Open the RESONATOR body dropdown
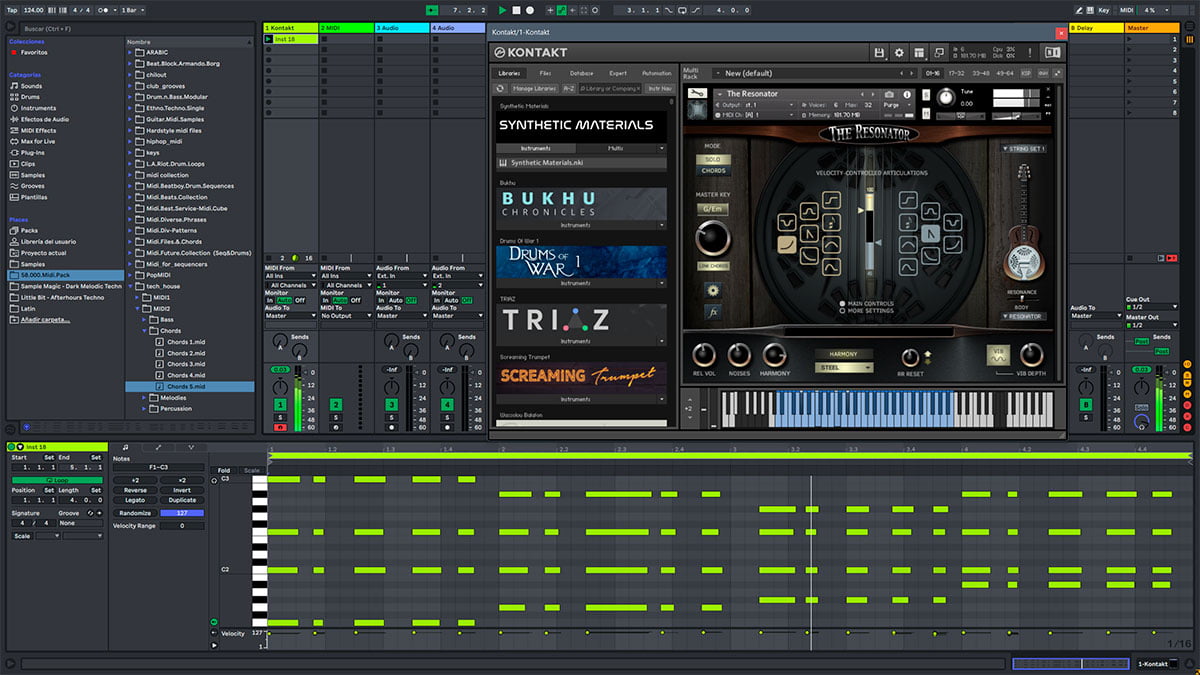The image size is (1200, 675). coord(1024,317)
